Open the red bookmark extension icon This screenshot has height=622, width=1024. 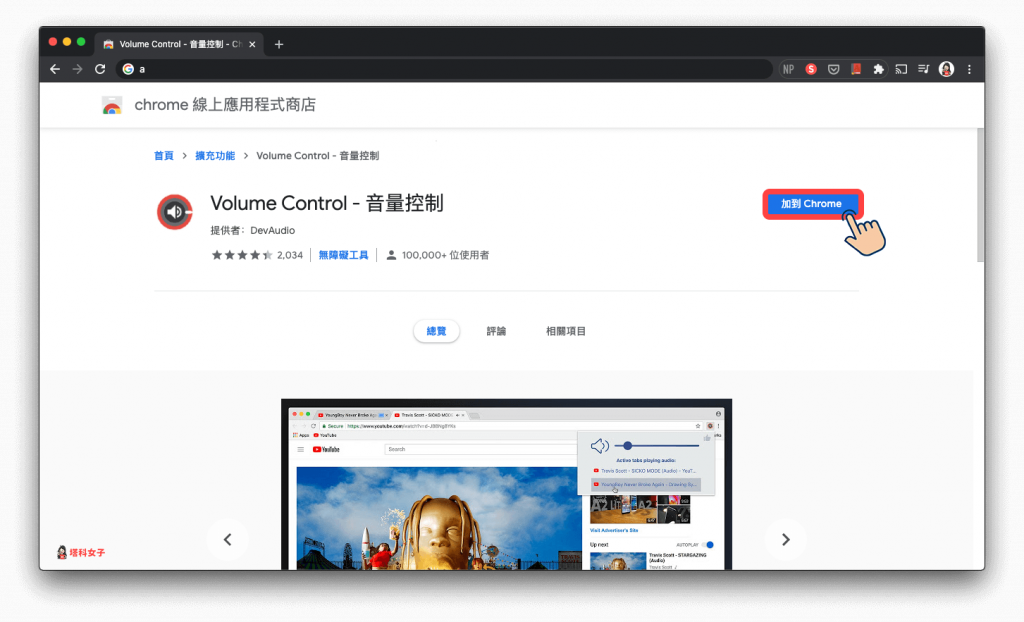tap(856, 69)
